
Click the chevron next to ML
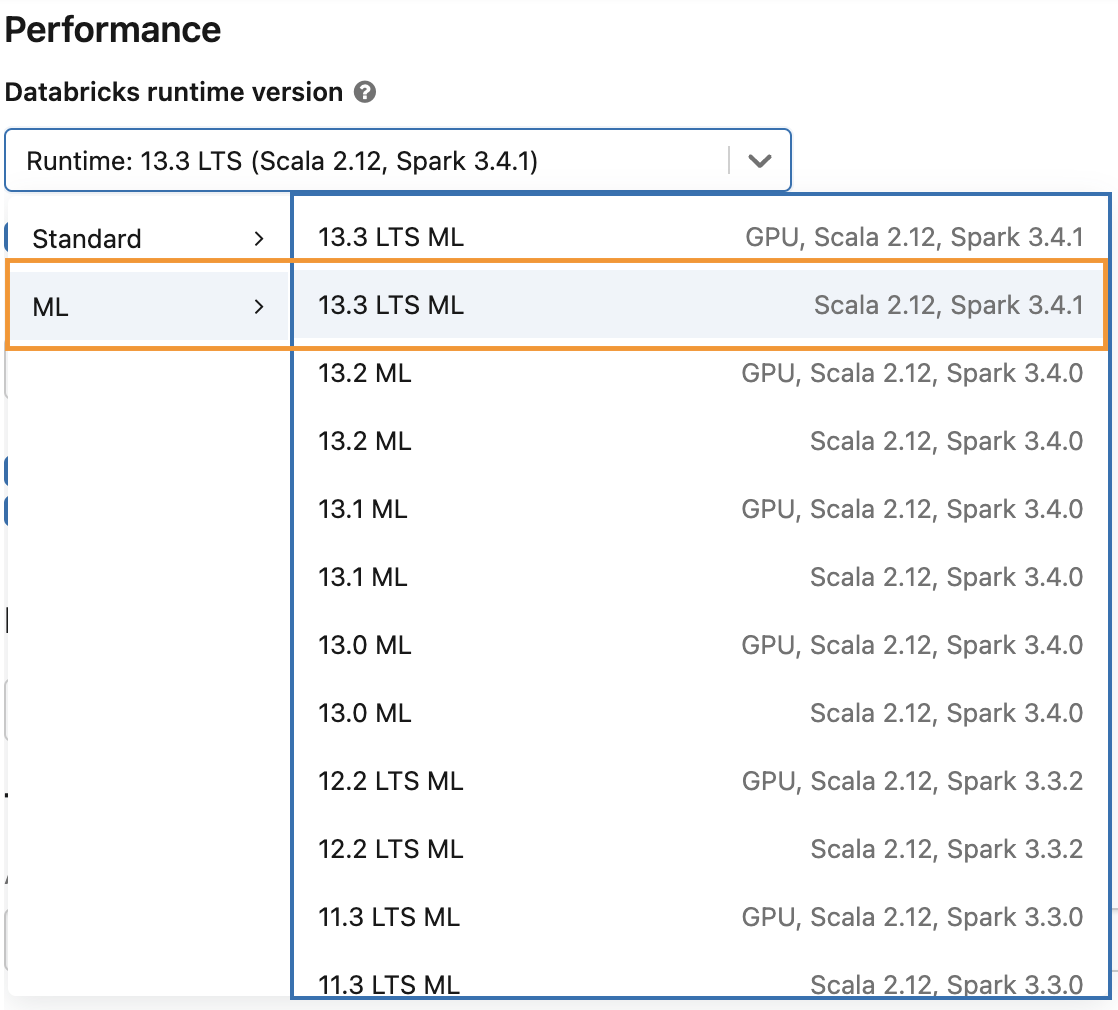point(260,307)
